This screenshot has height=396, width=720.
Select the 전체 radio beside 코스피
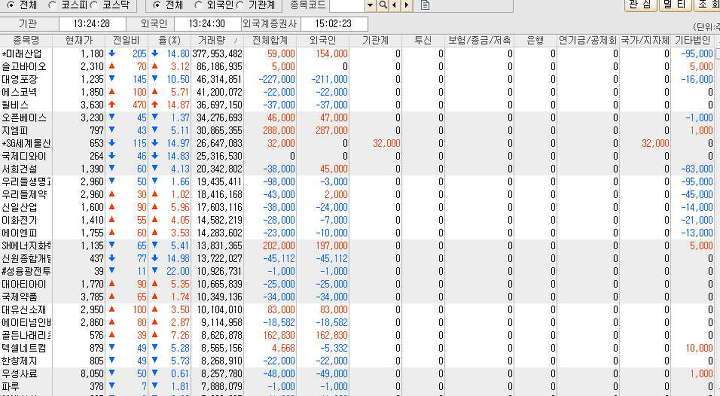pyautogui.click(x=11, y=5)
